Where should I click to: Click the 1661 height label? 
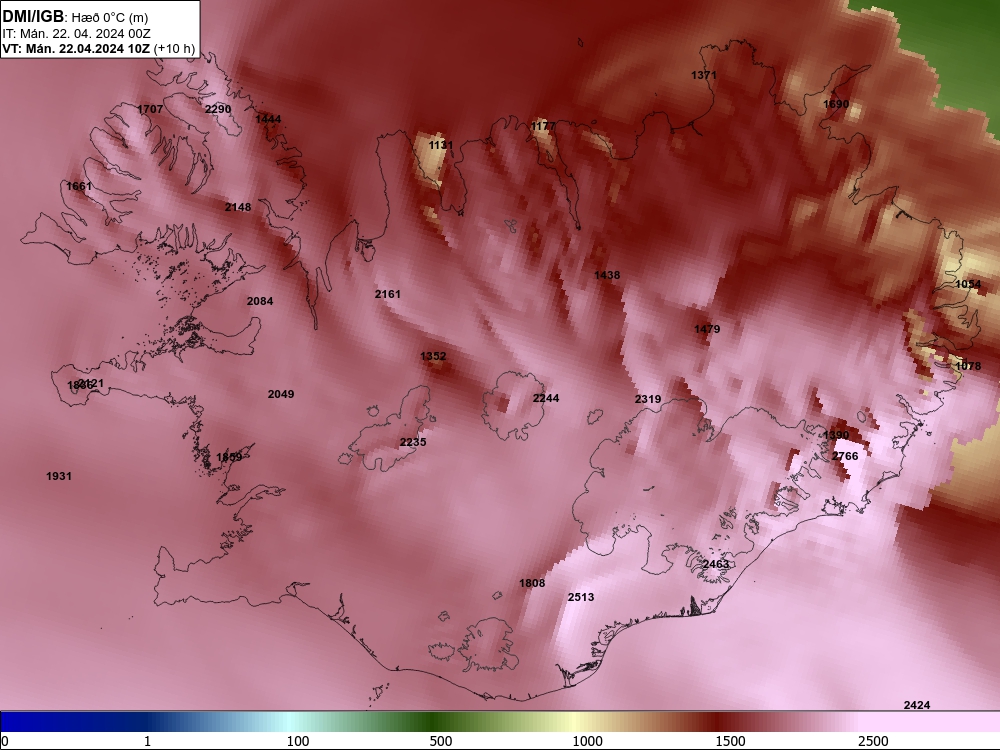click(79, 186)
